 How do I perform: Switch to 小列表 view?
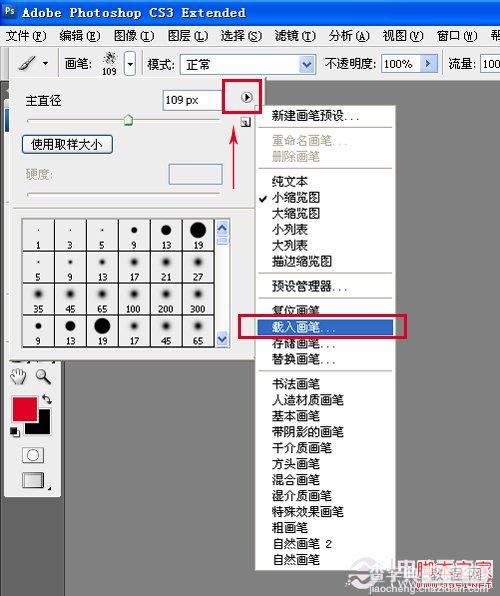point(290,230)
